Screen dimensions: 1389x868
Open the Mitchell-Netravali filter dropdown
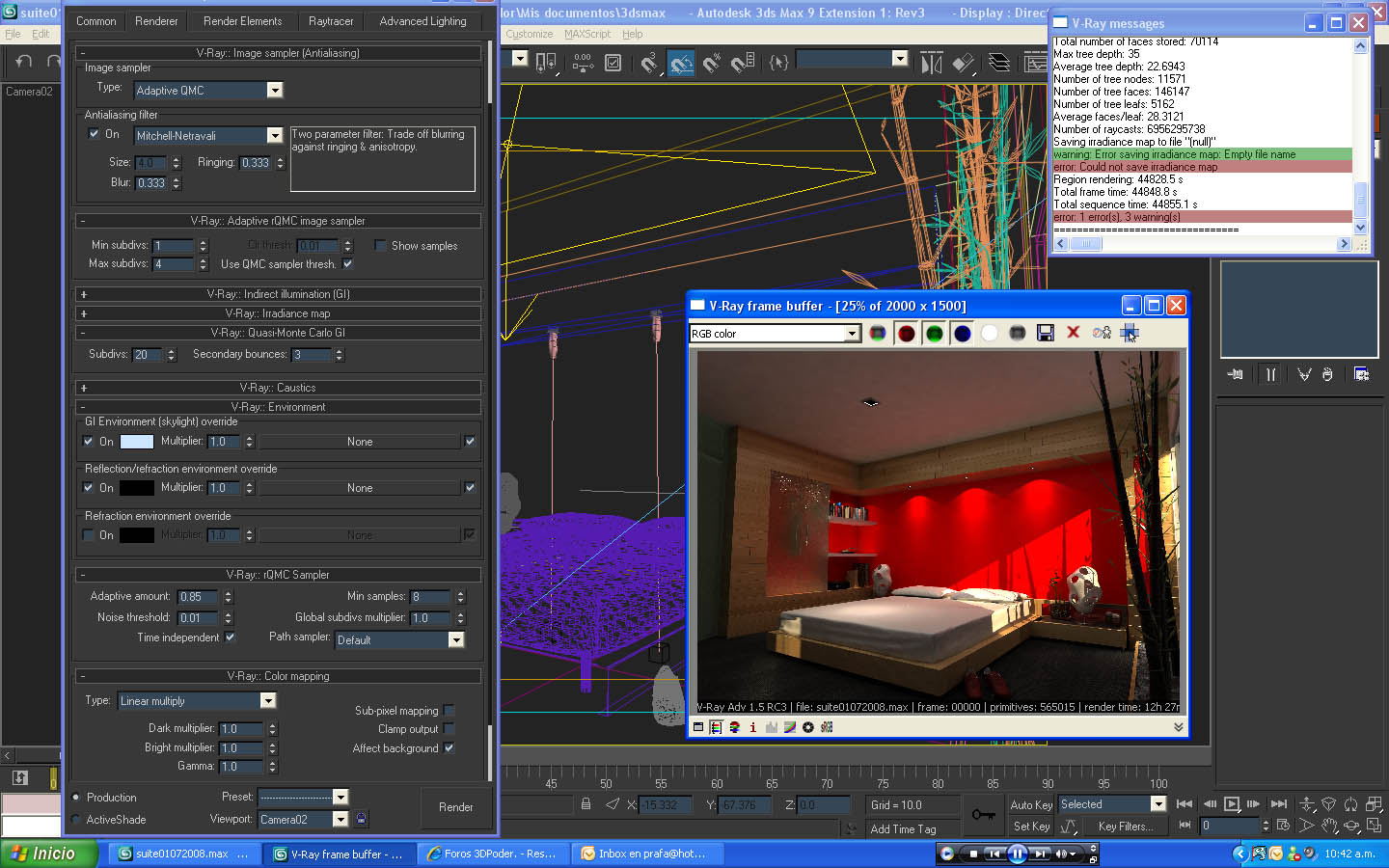click(x=275, y=136)
